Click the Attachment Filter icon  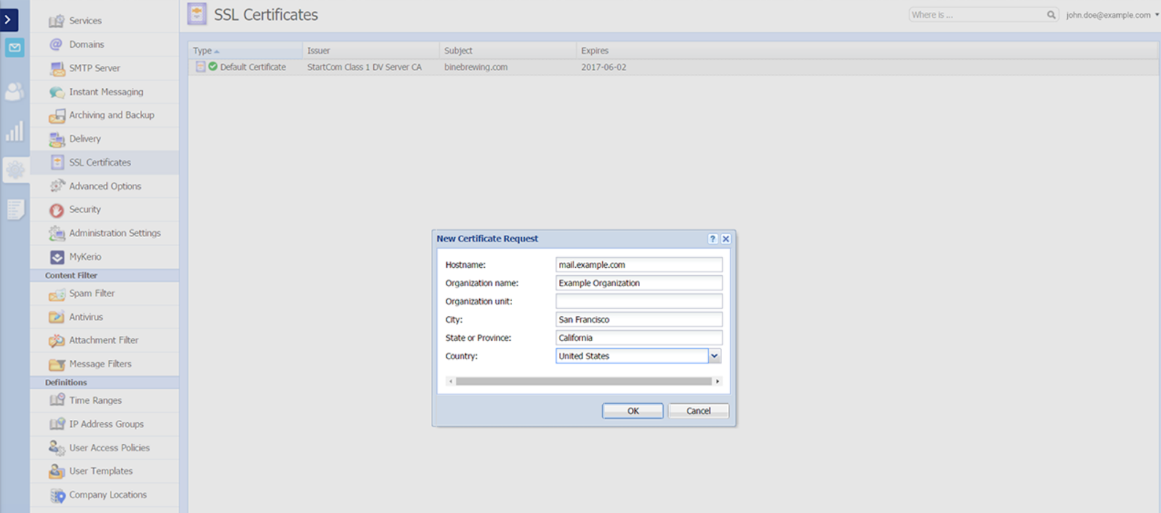click(56, 341)
